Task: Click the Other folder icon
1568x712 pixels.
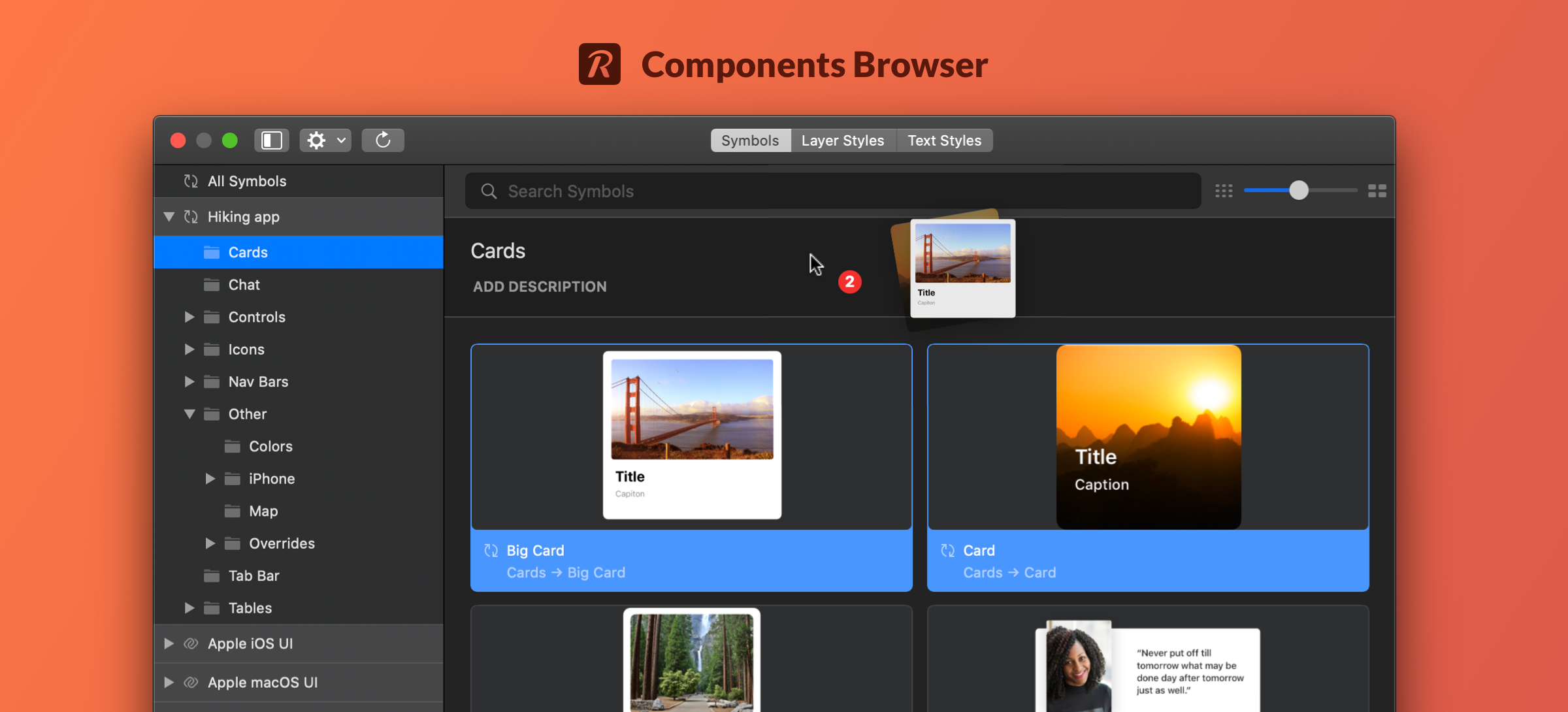Action: (212, 414)
